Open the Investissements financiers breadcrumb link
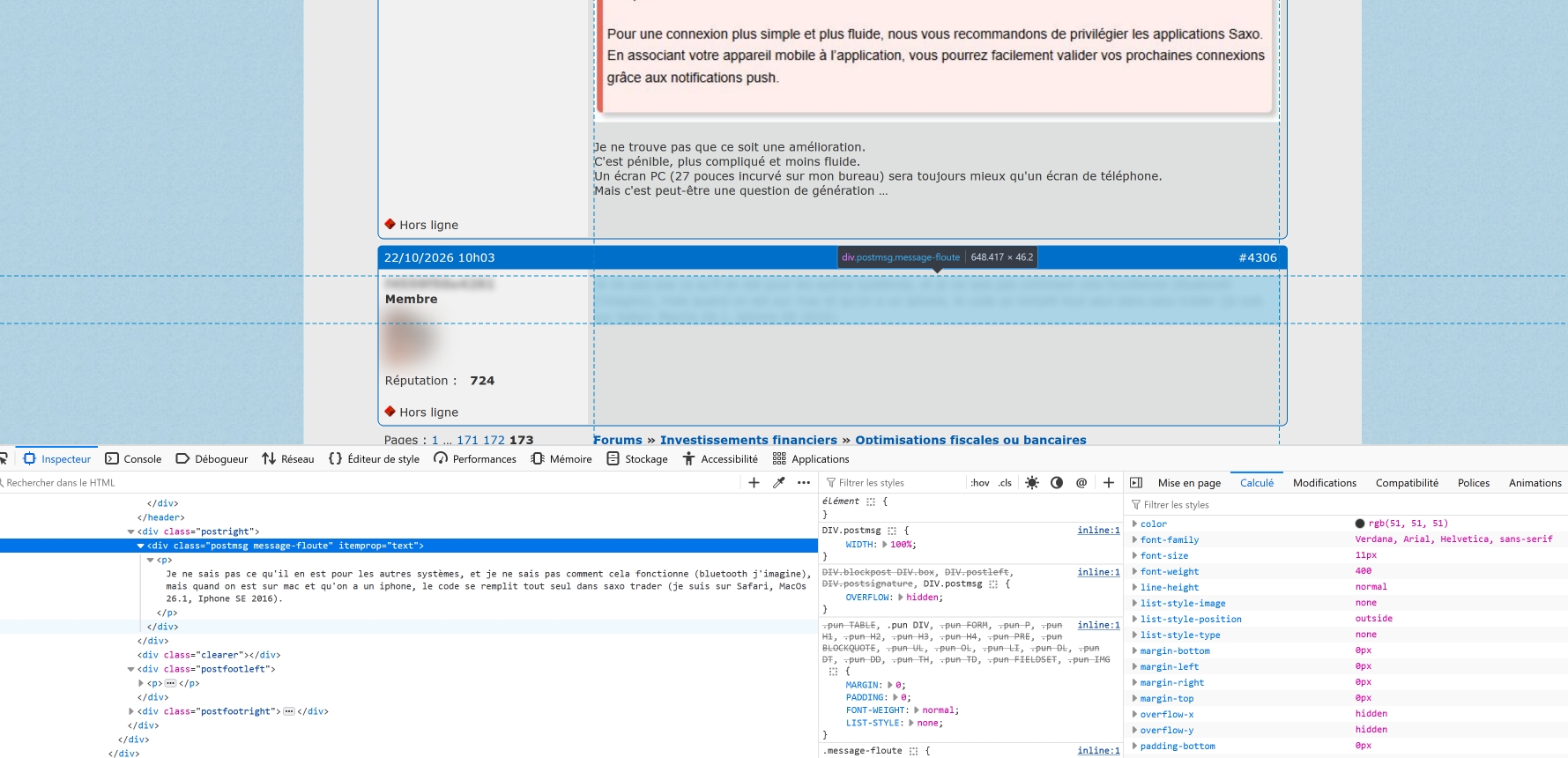The image size is (1568, 758). click(748, 440)
